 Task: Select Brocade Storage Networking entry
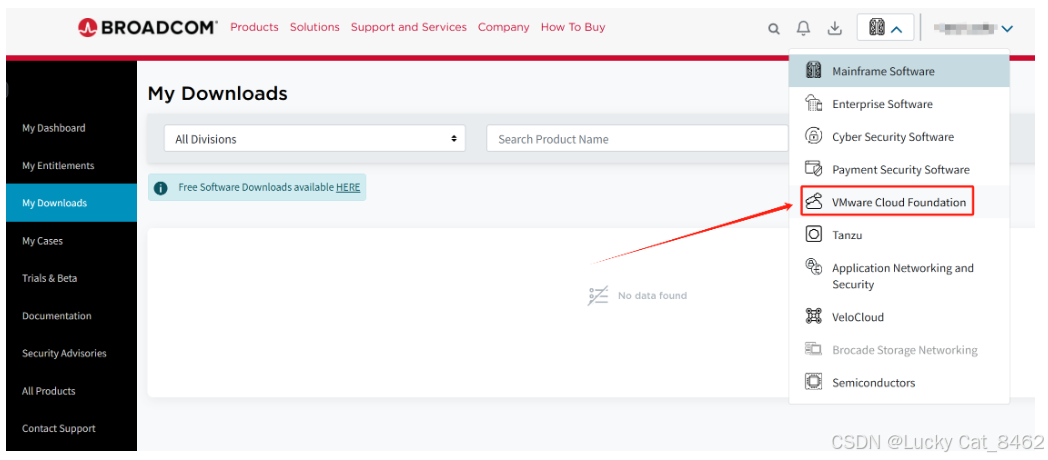(899, 350)
